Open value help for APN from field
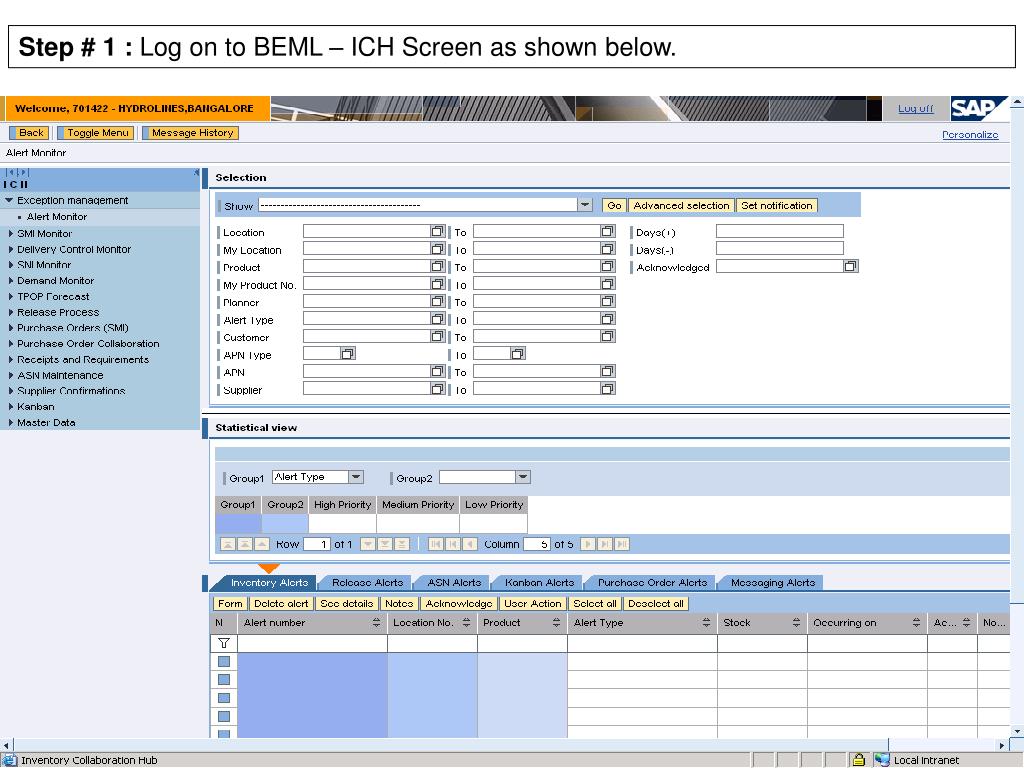 coord(438,371)
